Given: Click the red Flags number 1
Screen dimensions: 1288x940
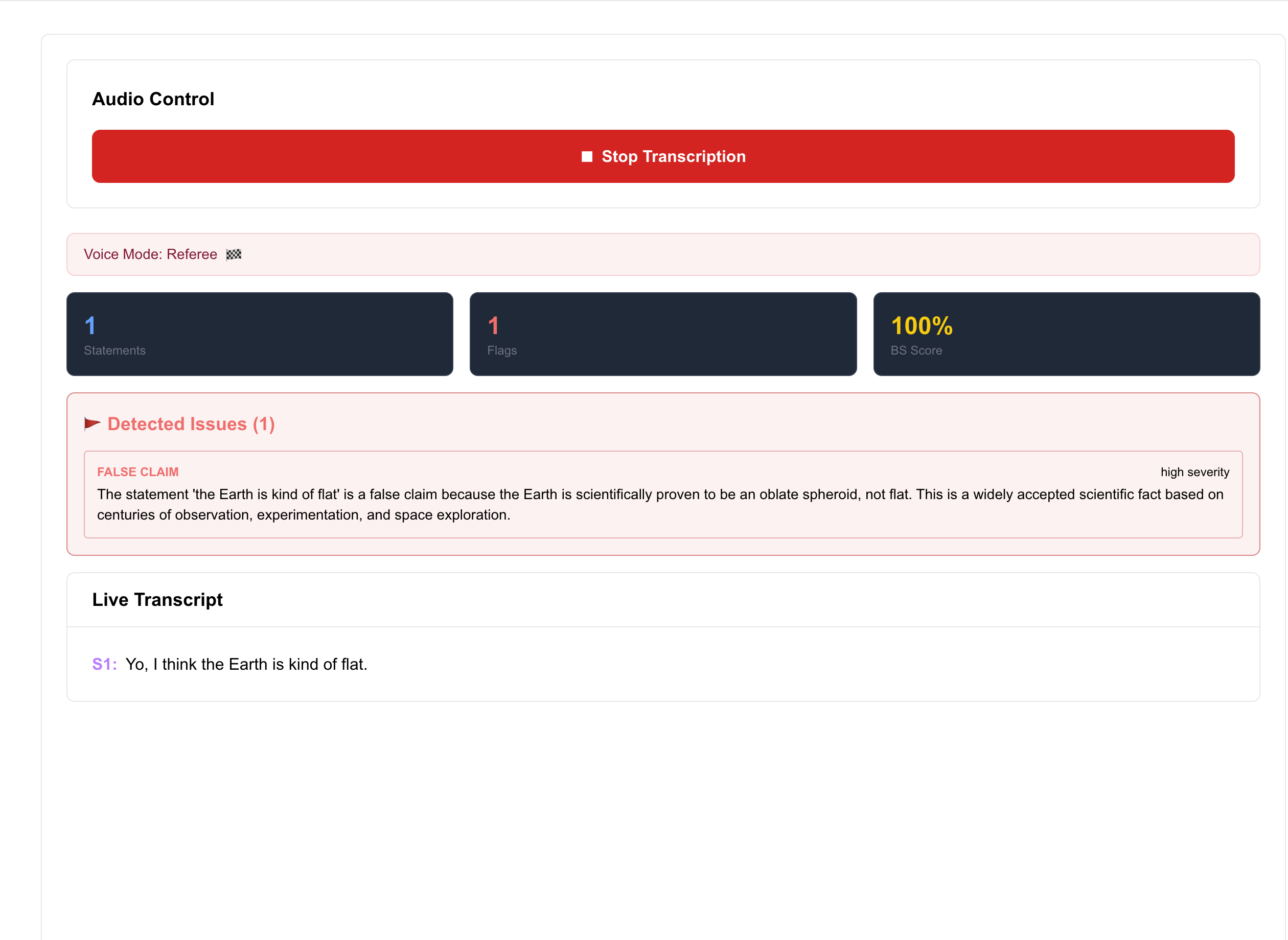Looking at the screenshot, I should pyautogui.click(x=493, y=326).
